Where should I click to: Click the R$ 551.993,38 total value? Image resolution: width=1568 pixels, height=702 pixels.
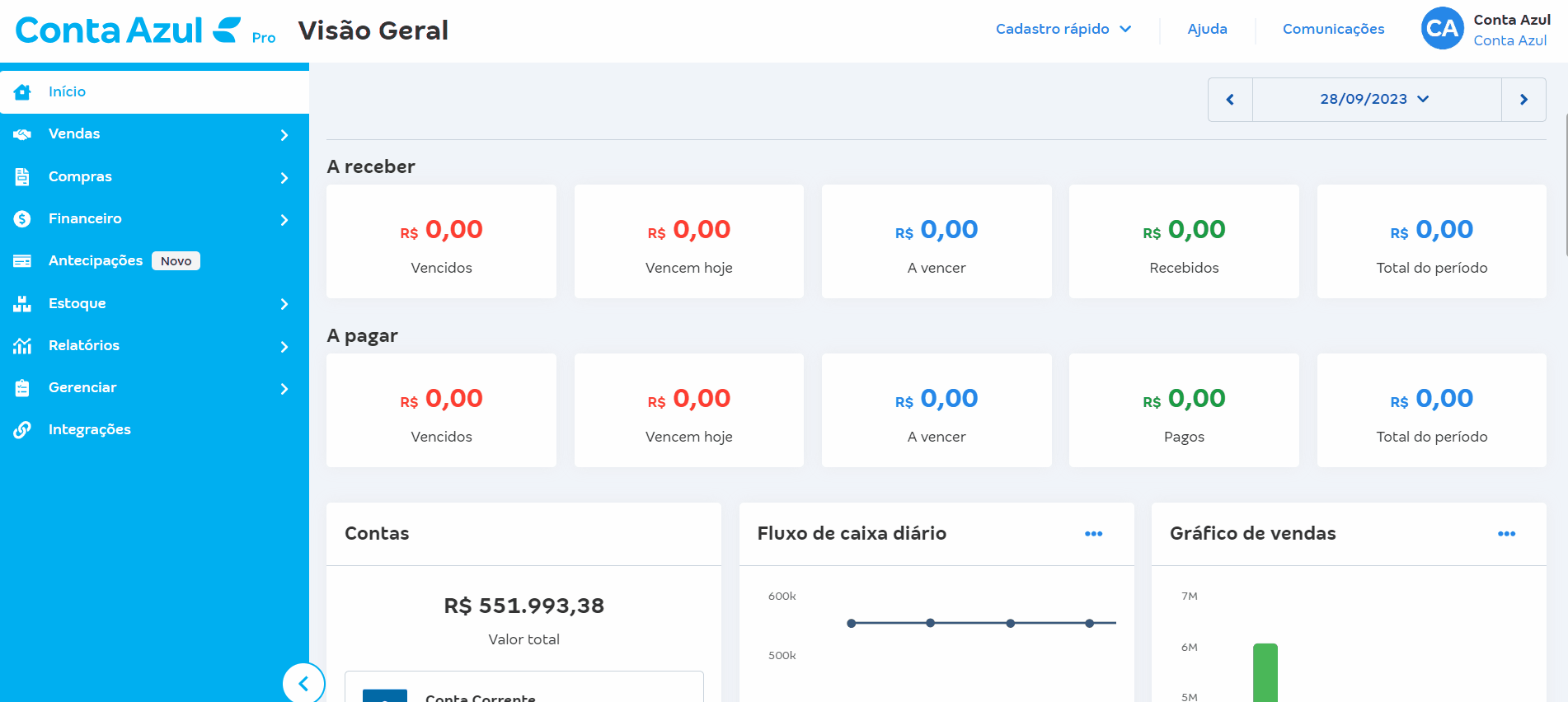click(523, 606)
